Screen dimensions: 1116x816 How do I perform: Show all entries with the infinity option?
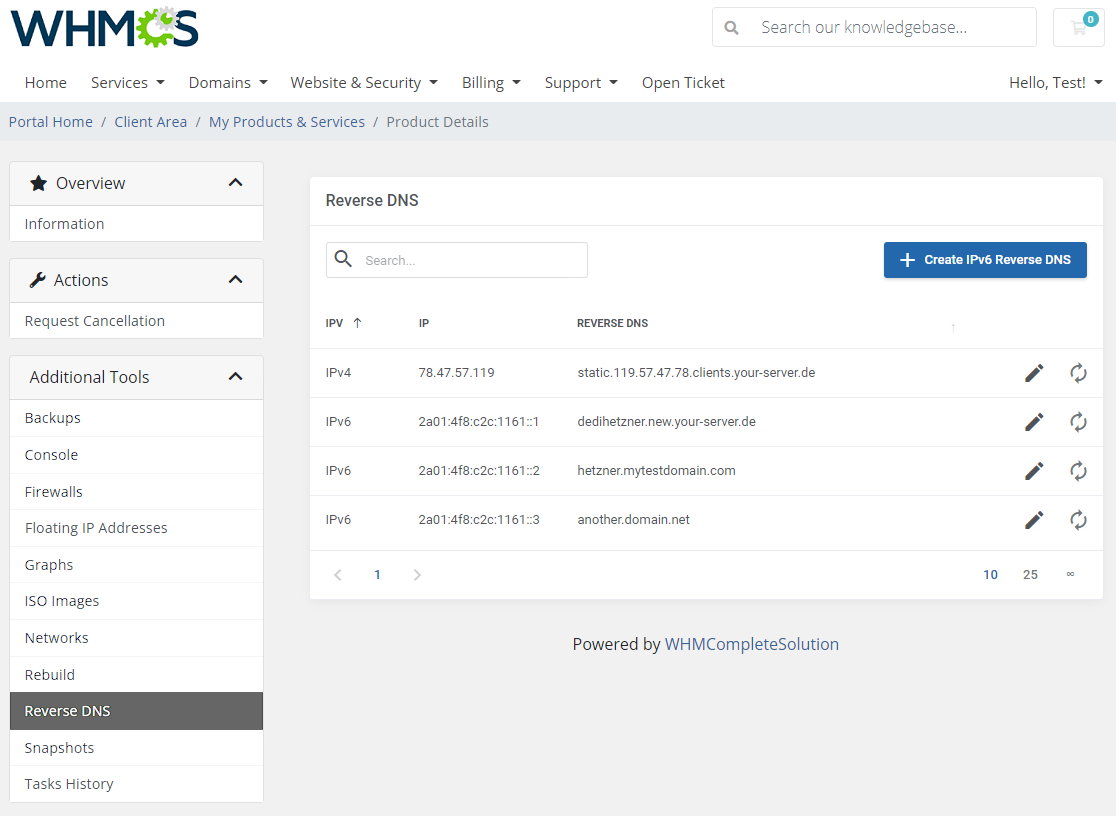coord(1070,574)
